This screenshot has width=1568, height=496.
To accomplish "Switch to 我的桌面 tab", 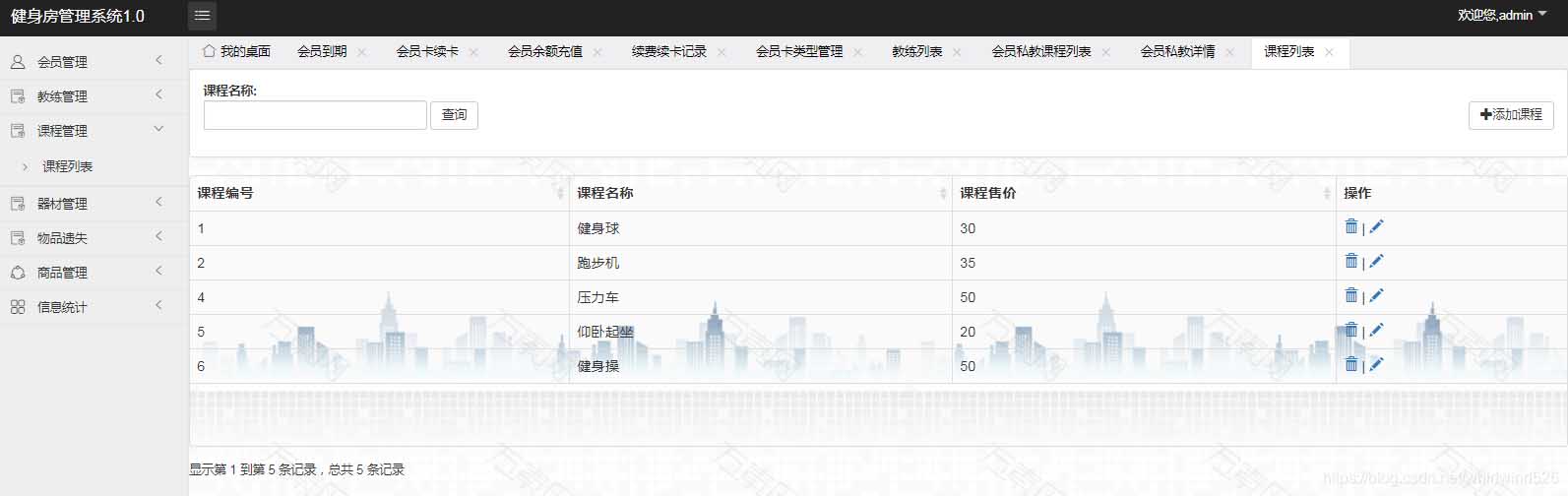I will click(x=236, y=51).
